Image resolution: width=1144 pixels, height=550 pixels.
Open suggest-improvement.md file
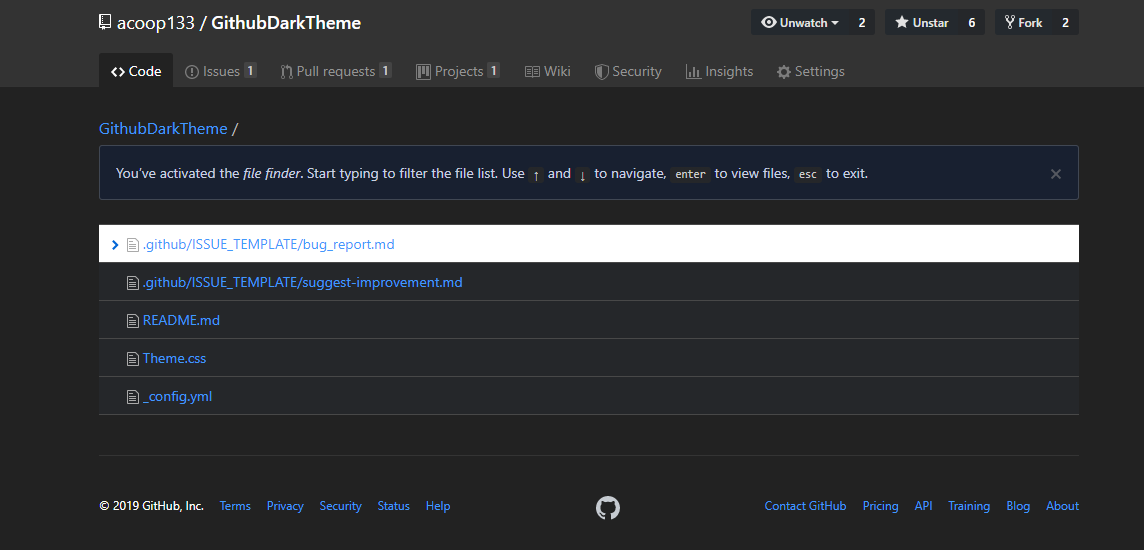(303, 282)
